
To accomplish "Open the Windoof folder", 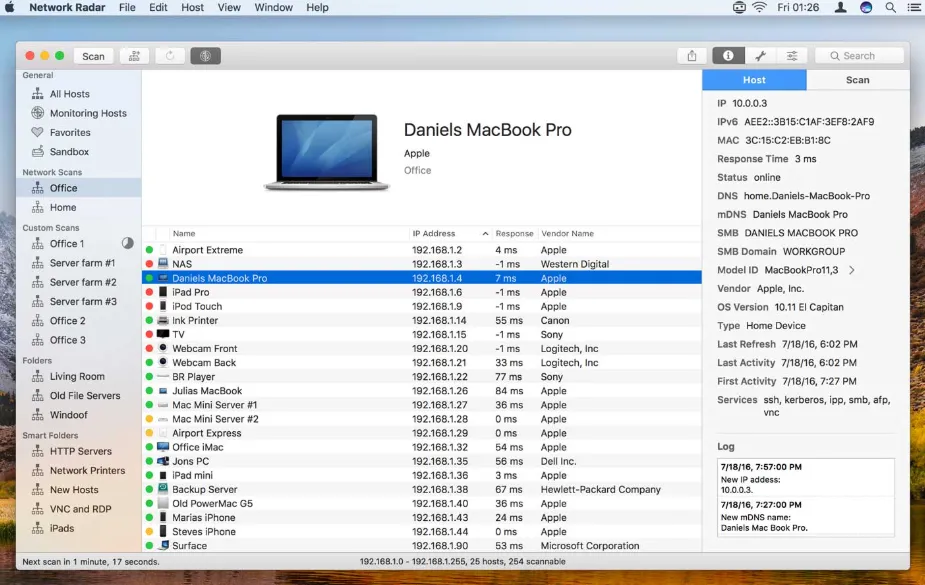I will pos(79,415).
